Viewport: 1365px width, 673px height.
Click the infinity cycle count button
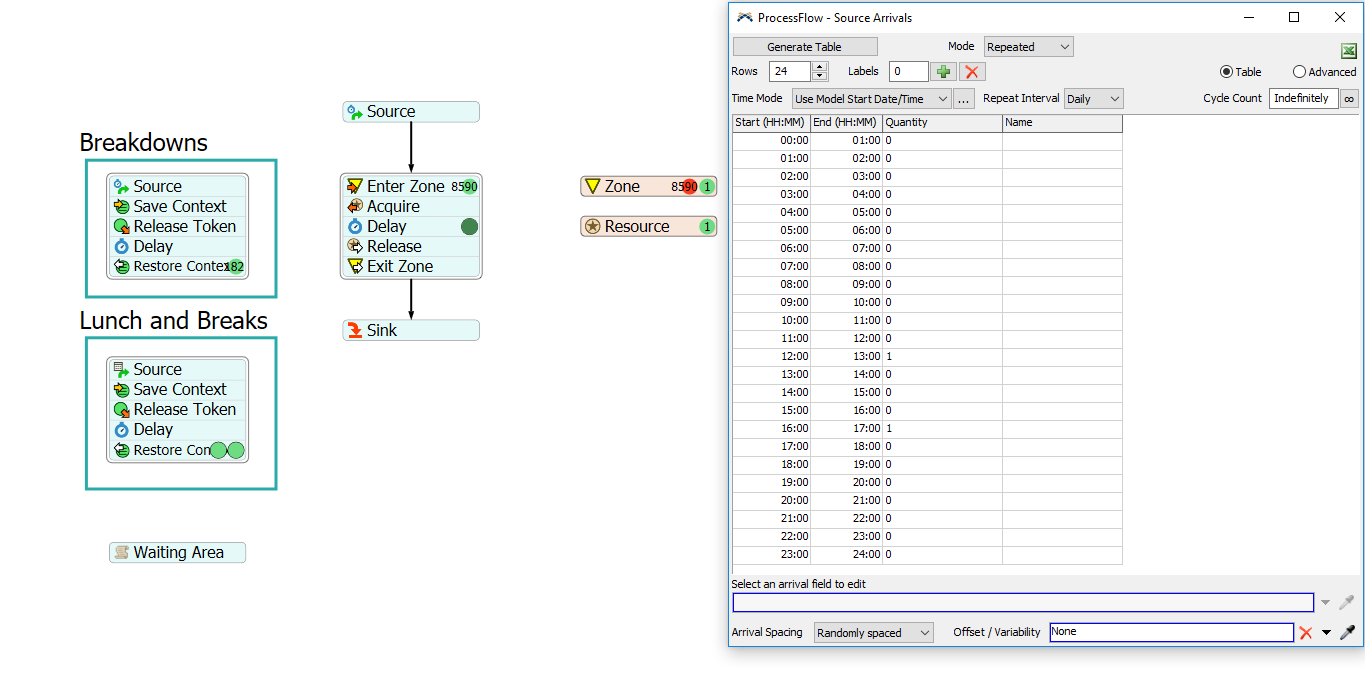tap(1349, 98)
